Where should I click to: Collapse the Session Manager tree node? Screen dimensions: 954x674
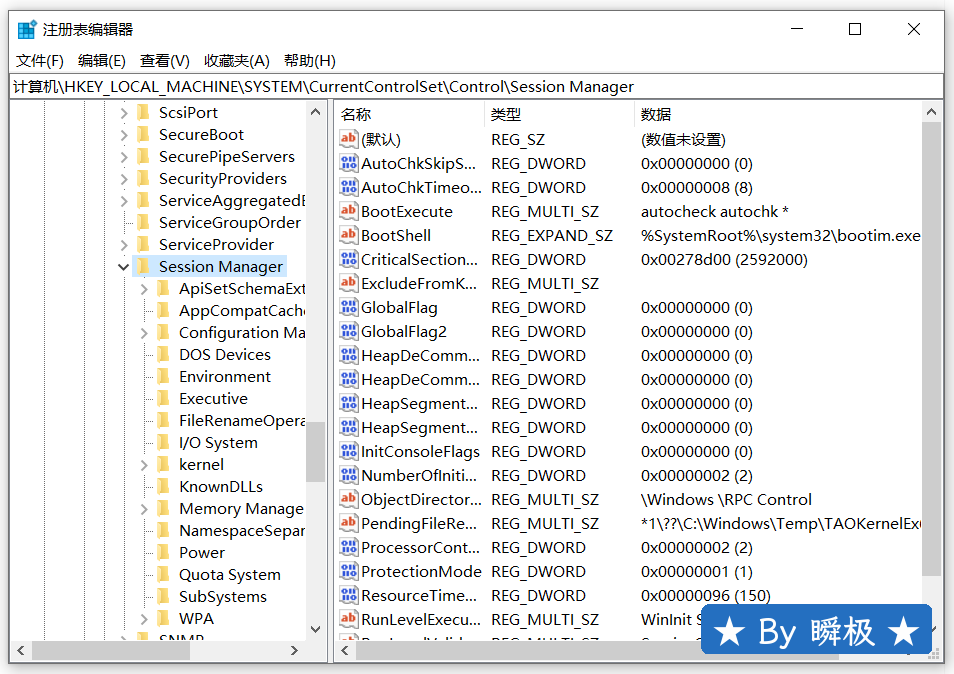[x=123, y=267]
